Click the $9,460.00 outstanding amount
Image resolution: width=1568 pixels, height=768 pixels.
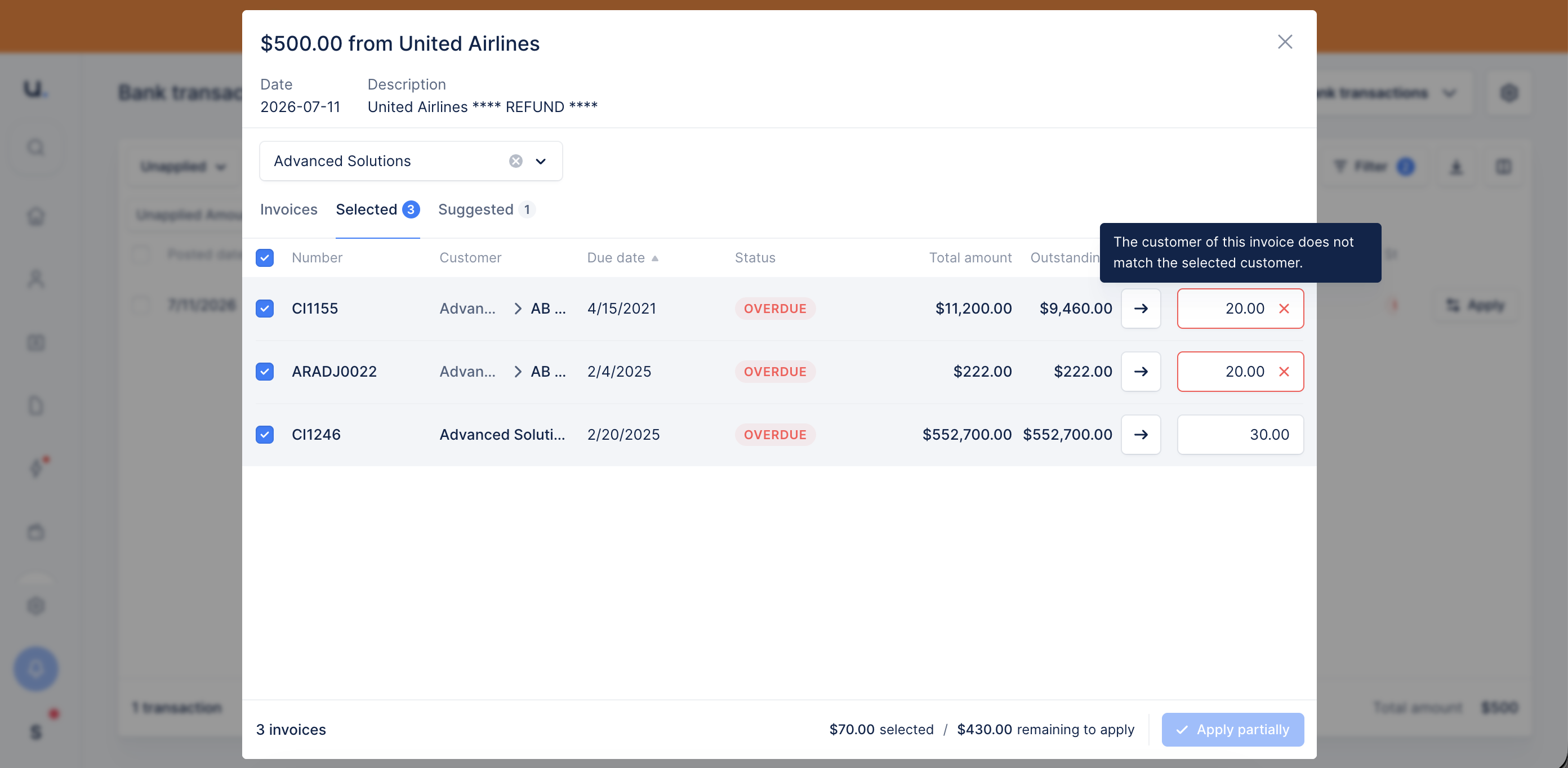[1076, 309]
